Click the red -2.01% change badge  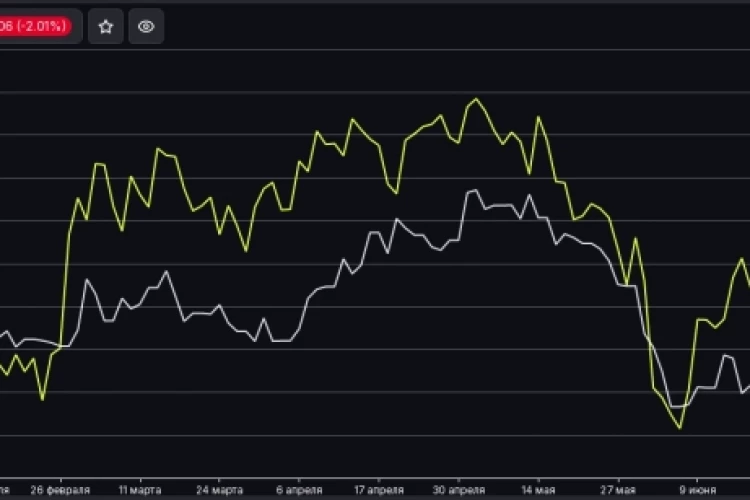point(35,26)
